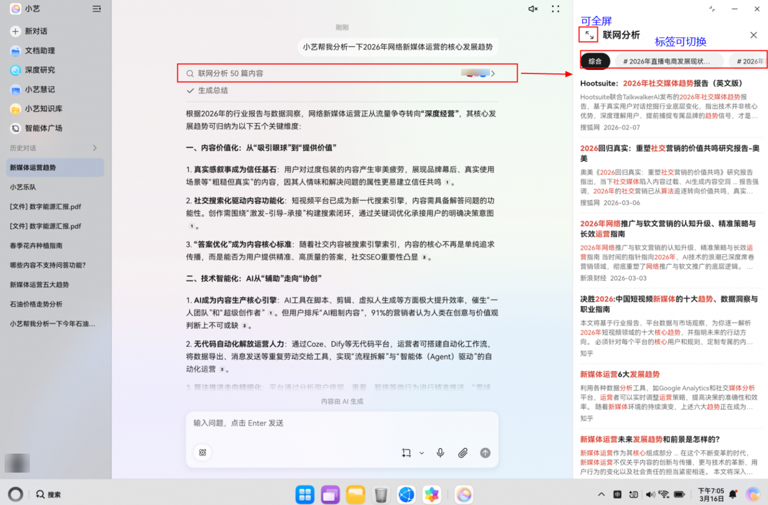The image size is (768, 505).
Task: Open the battery tray icon
Action: tap(679, 494)
